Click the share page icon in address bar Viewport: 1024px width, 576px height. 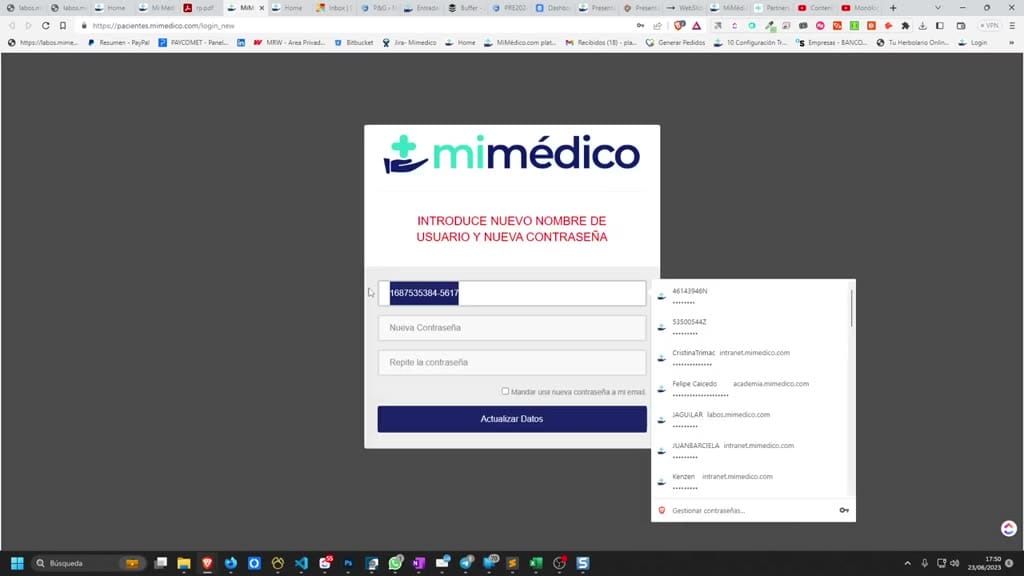[x=658, y=25]
